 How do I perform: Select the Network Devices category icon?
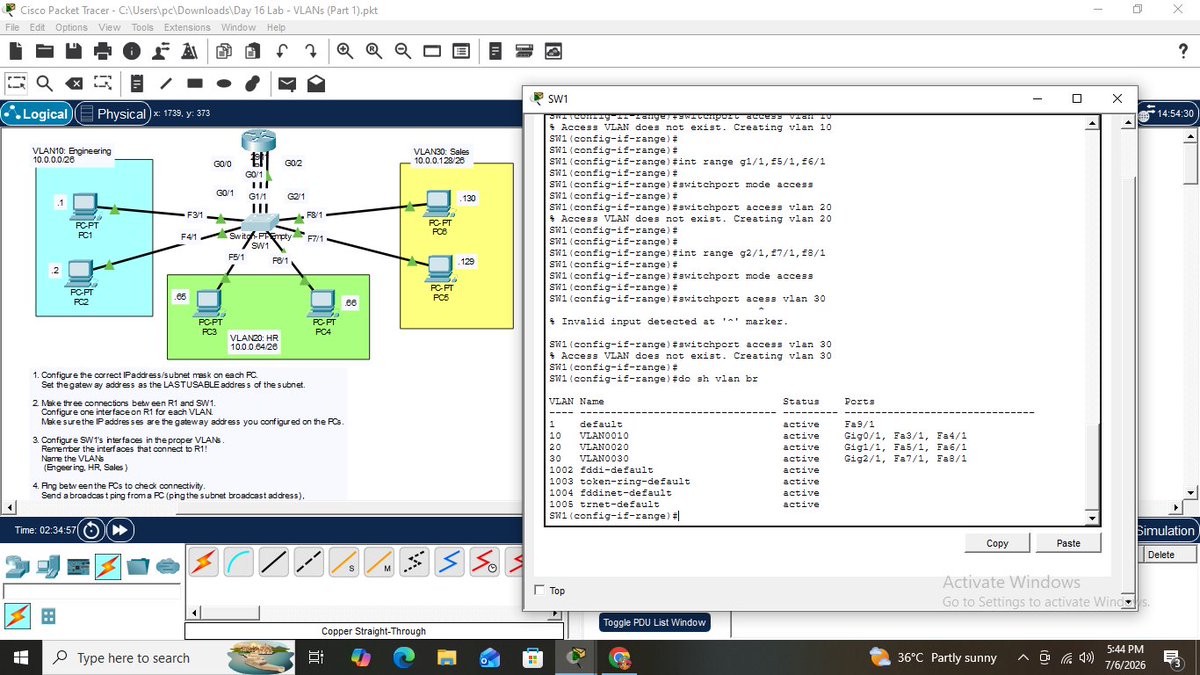click(19, 566)
